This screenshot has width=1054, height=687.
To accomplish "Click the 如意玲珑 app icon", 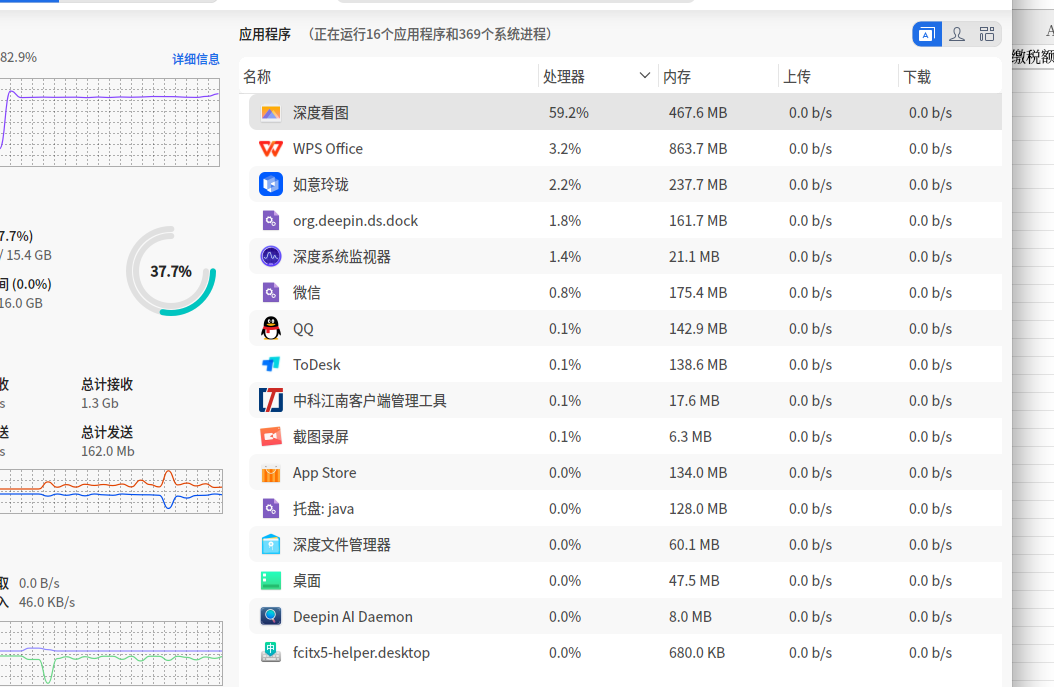I will click(x=271, y=184).
